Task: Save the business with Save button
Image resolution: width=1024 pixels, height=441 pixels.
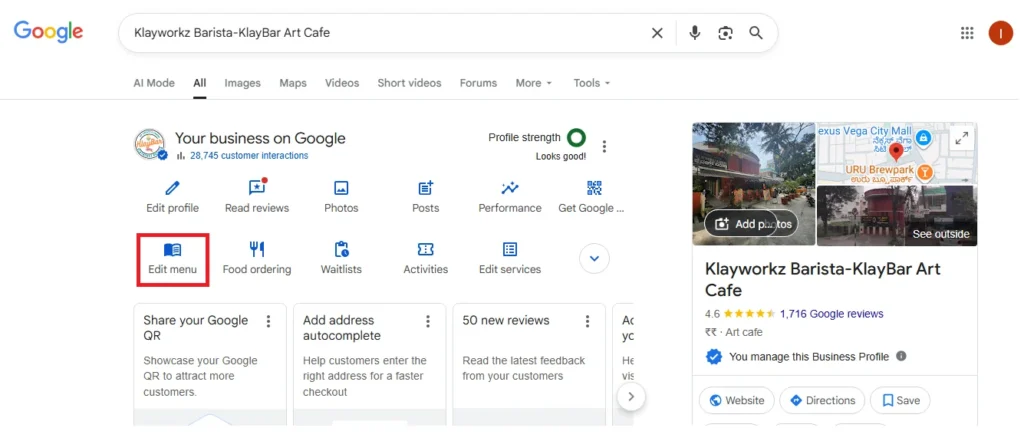Action: point(901,400)
